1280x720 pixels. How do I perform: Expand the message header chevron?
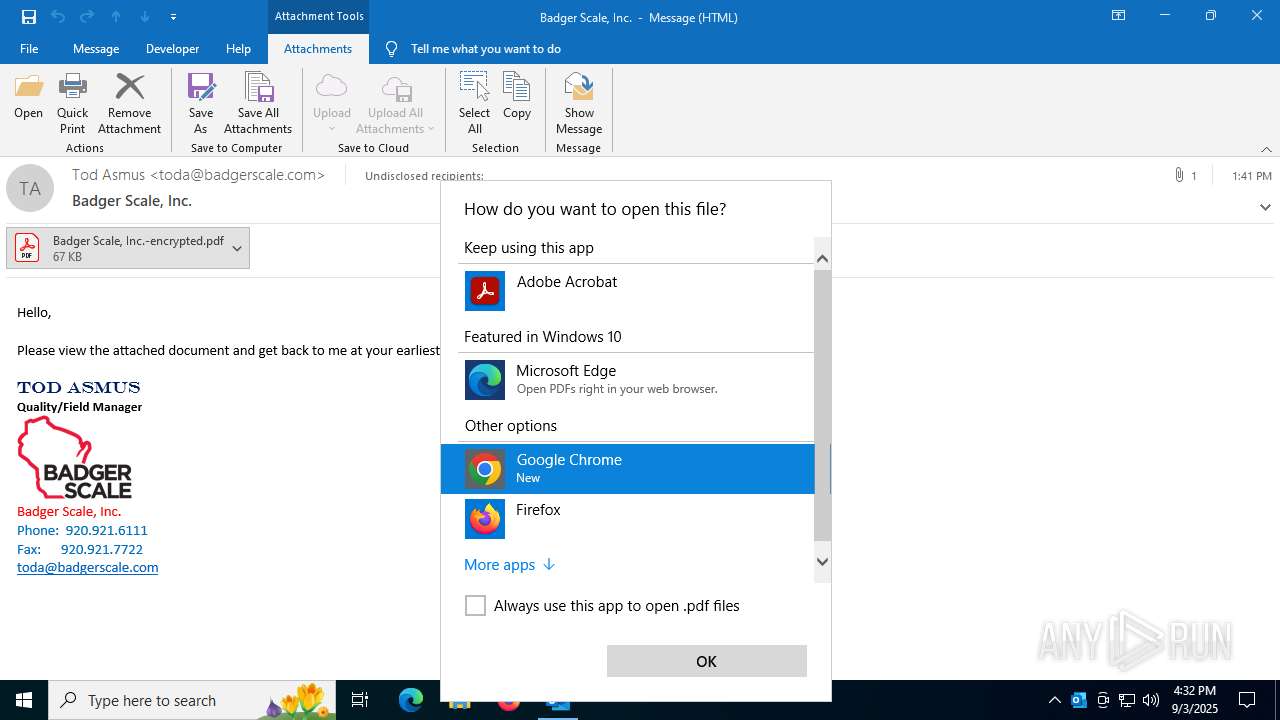point(1265,207)
